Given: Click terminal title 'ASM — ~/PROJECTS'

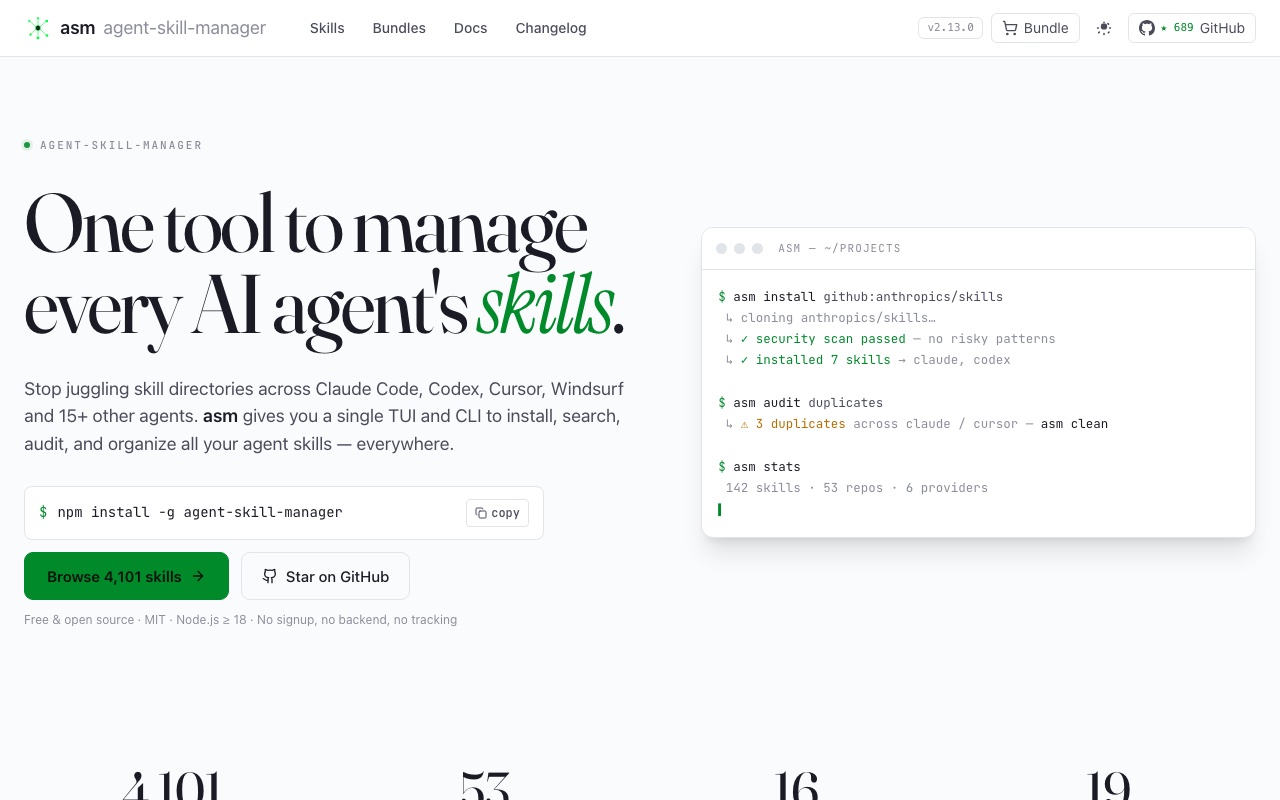Looking at the screenshot, I should [840, 248].
